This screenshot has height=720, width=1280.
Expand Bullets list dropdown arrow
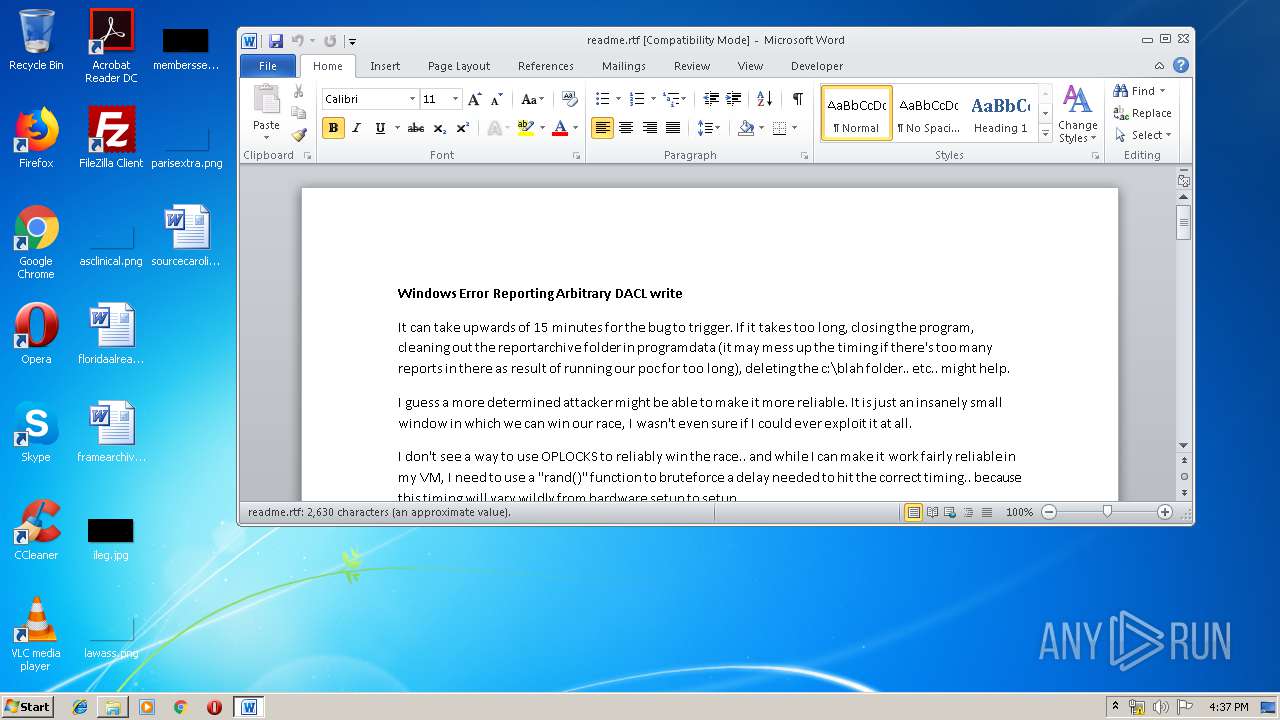(618, 99)
